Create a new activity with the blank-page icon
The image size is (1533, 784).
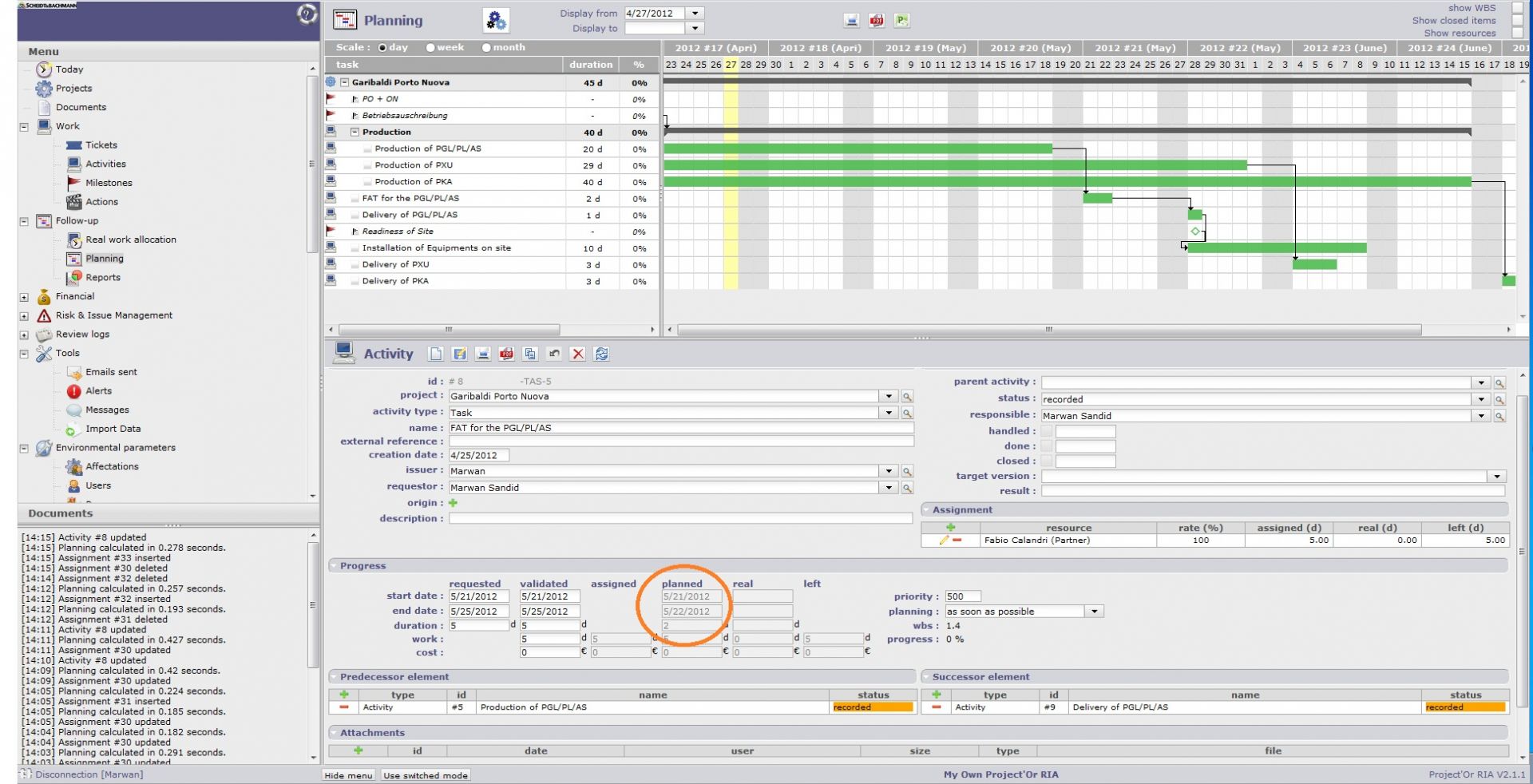(x=435, y=354)
